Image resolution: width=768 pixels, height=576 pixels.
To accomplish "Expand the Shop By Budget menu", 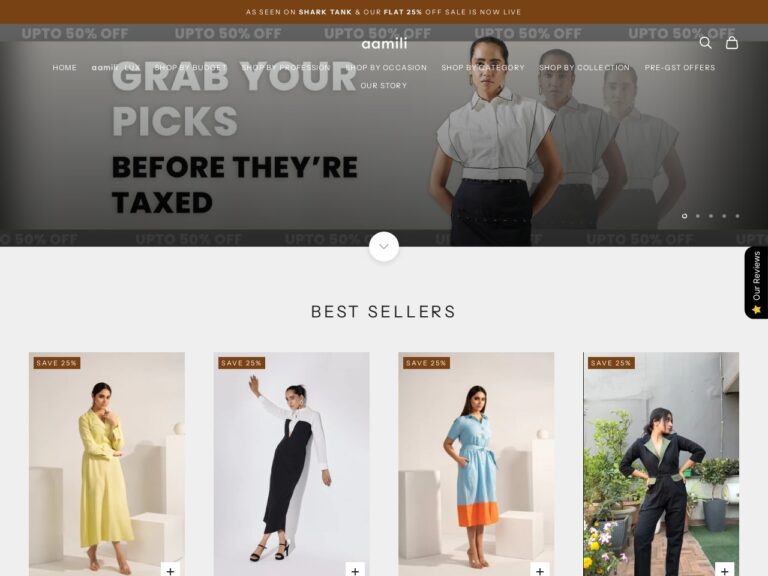I will click(x=191, y=68).
